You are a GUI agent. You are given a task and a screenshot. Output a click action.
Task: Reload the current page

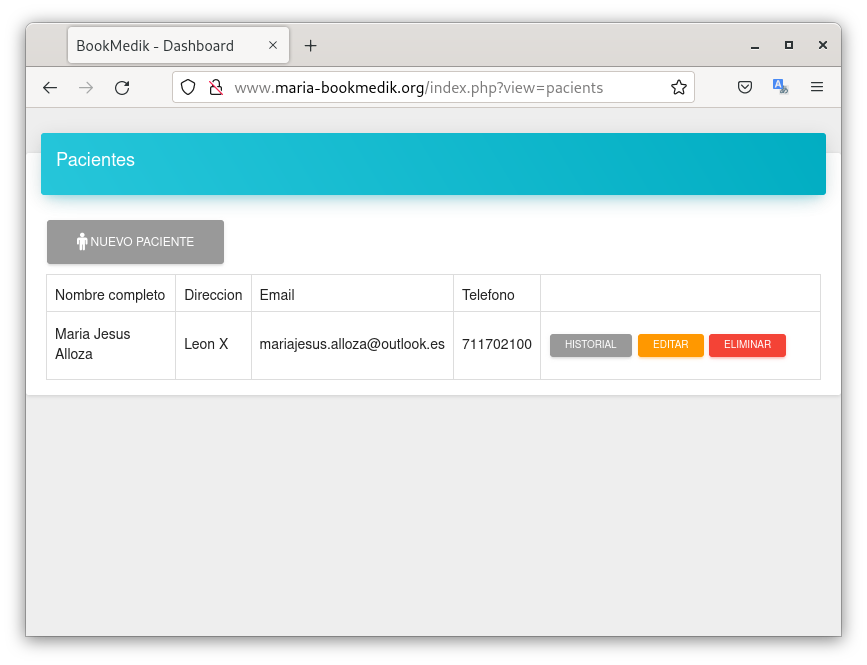[x=122, y=88]
